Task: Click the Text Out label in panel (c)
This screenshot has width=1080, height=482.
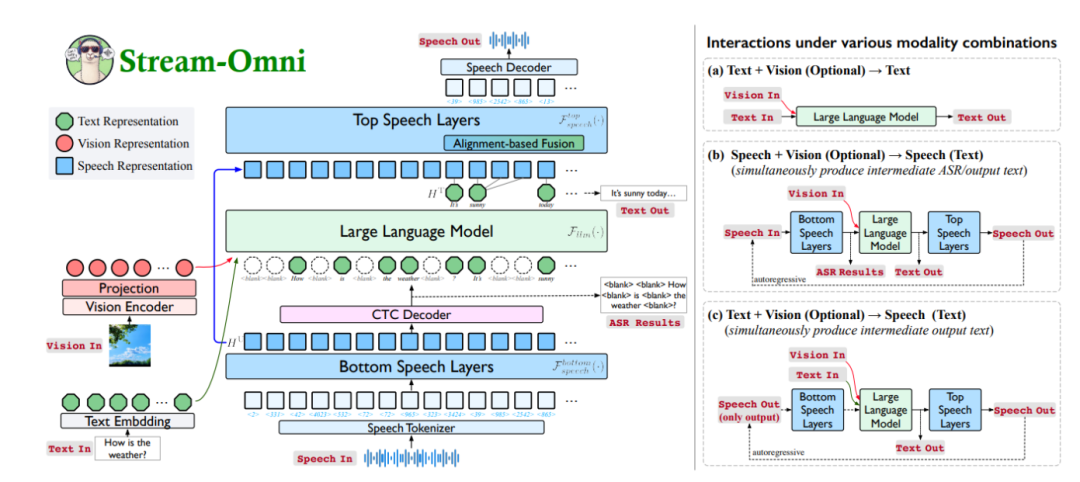Action: [x=920, y=448]
